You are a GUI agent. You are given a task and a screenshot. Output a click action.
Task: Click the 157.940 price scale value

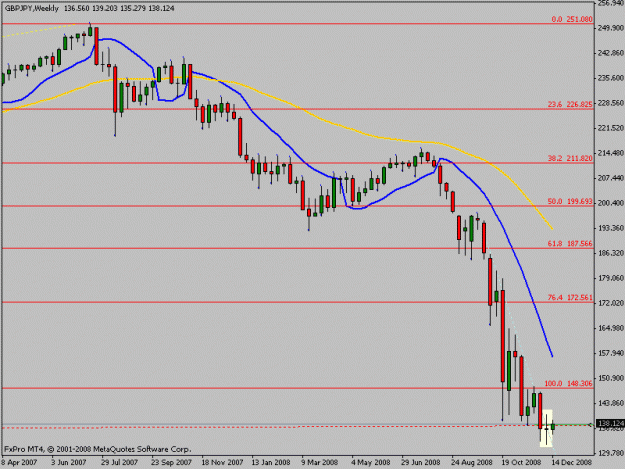click(x=611, y=353)
